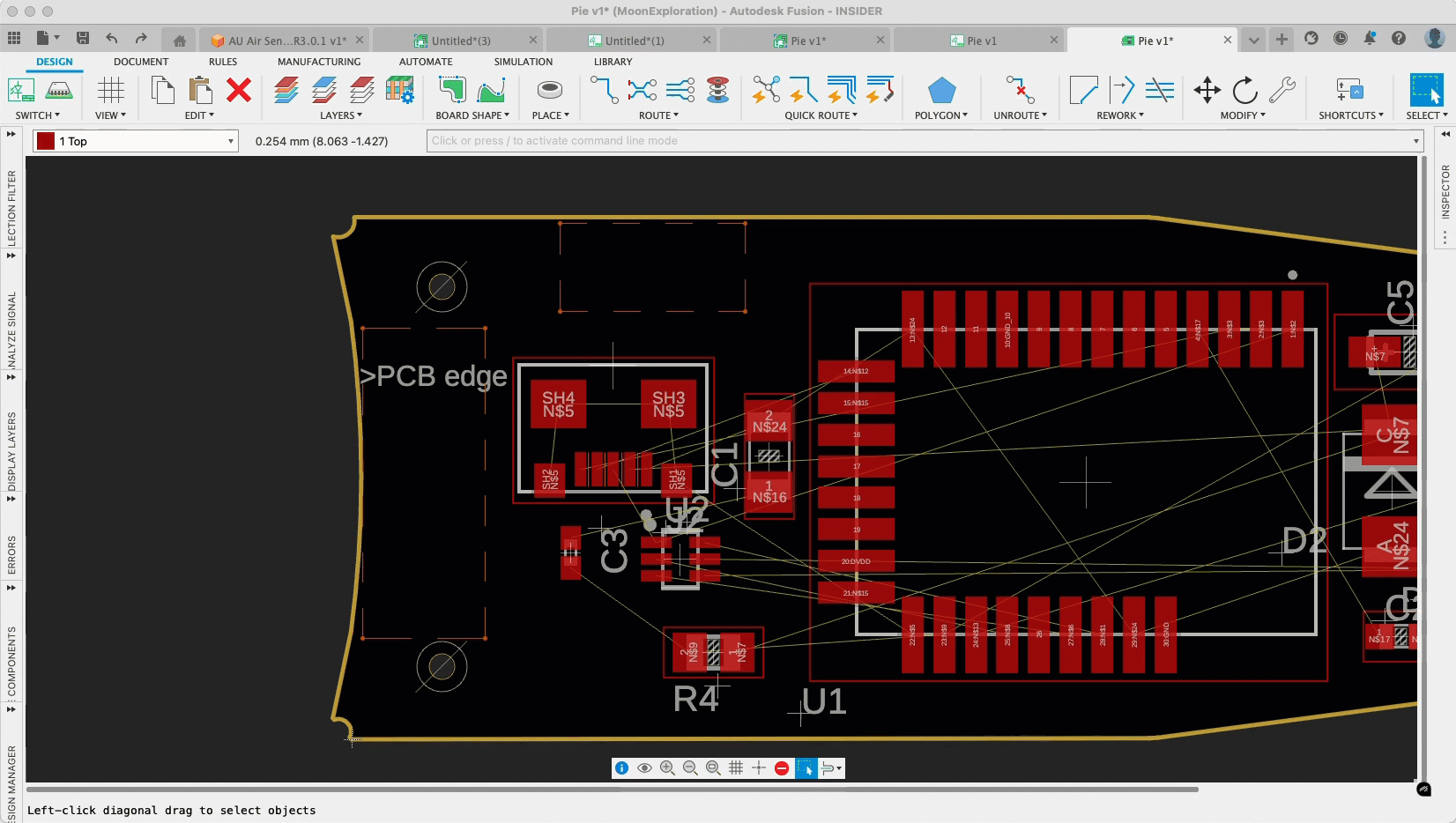Click the red X Delete tool
1456x823 pixels.
[239, 91]
